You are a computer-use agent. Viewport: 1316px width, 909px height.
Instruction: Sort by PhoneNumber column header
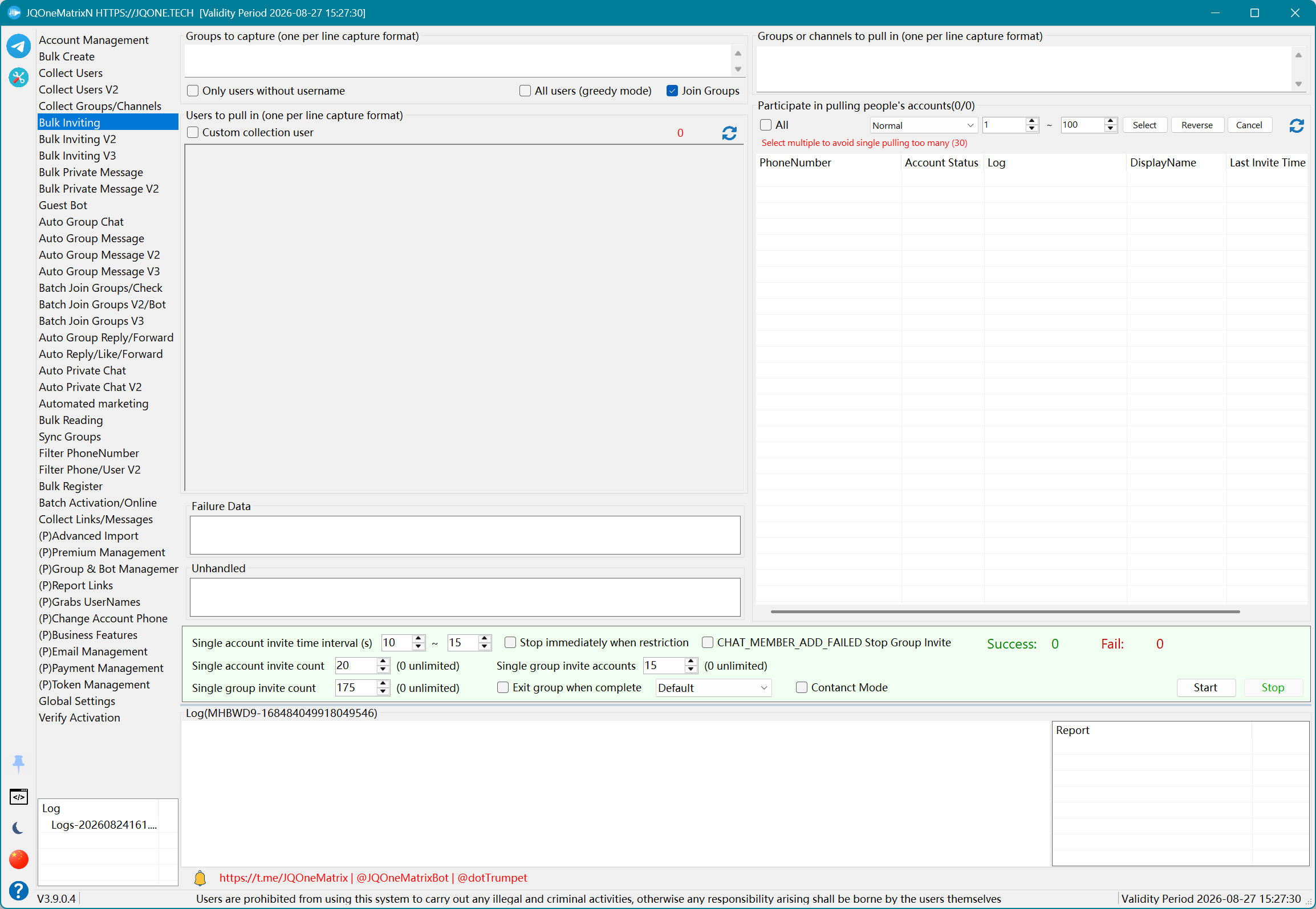click(828, 162)
